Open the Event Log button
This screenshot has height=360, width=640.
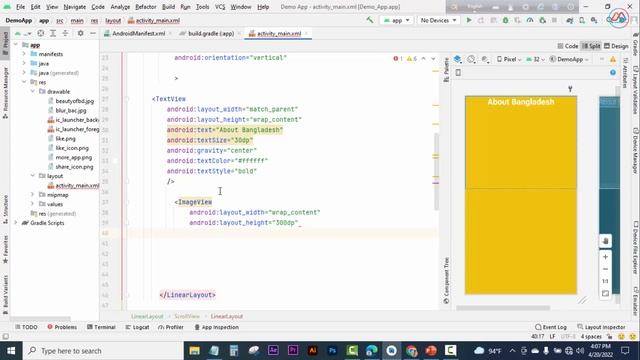tap(551, 327)
